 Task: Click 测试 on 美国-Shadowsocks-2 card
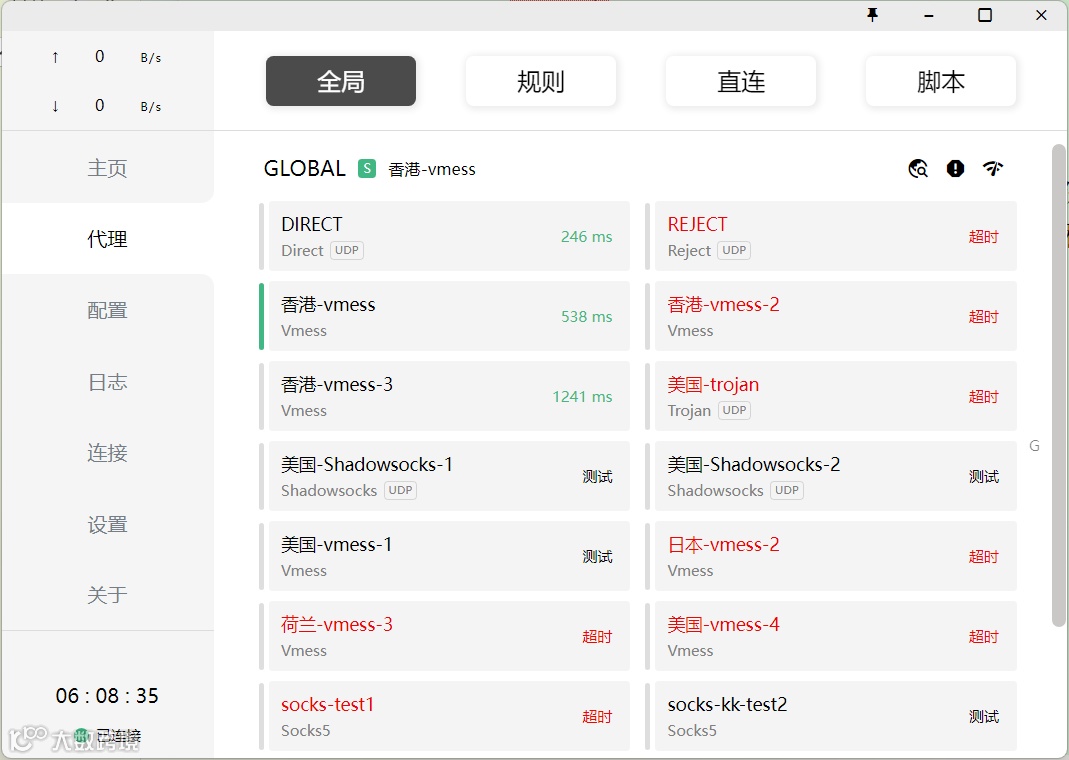pyautogui.click(x=984, y=476)
